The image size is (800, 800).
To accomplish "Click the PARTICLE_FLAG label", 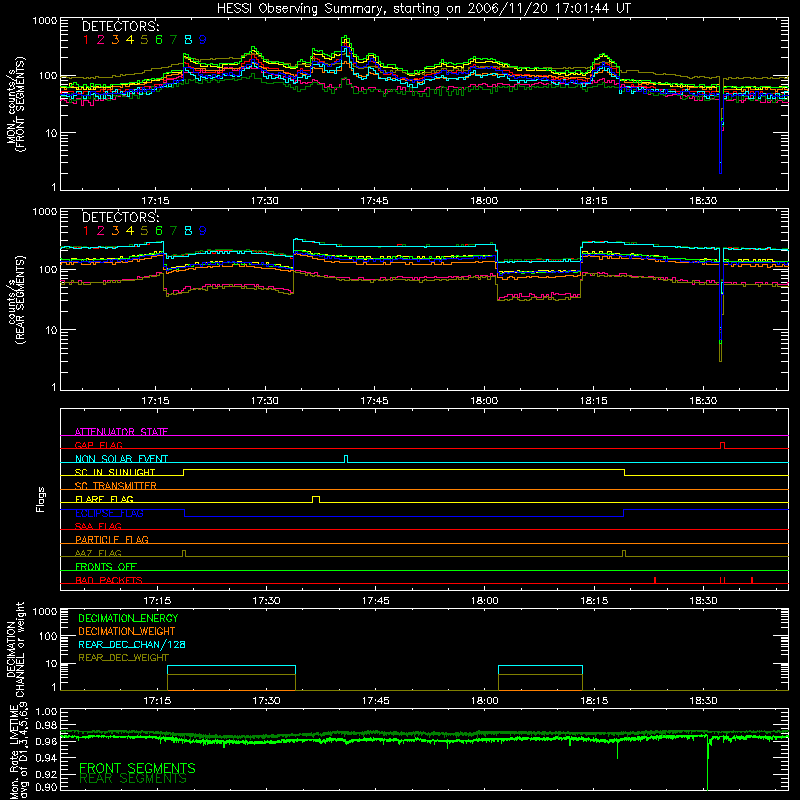I will tap(112, 539).
